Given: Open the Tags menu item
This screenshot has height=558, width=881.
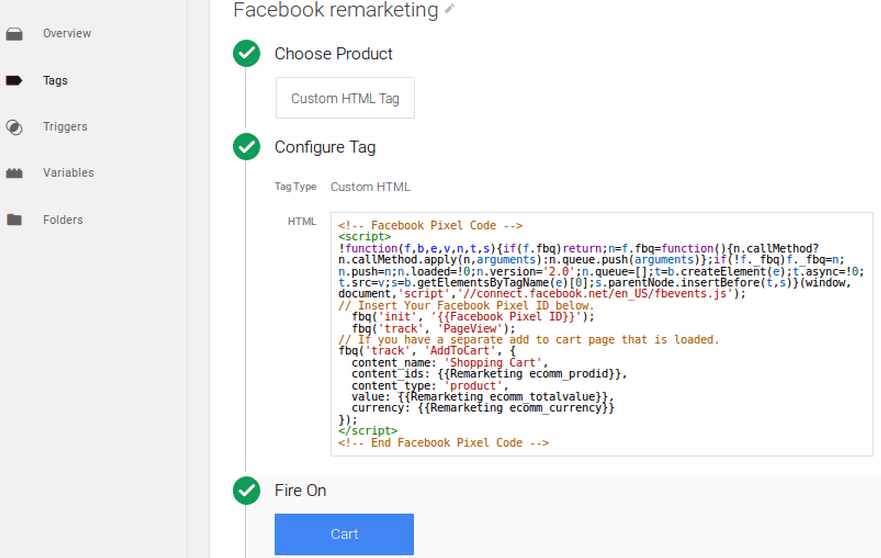Looking at the screenshot, I should tap(55, 80).
